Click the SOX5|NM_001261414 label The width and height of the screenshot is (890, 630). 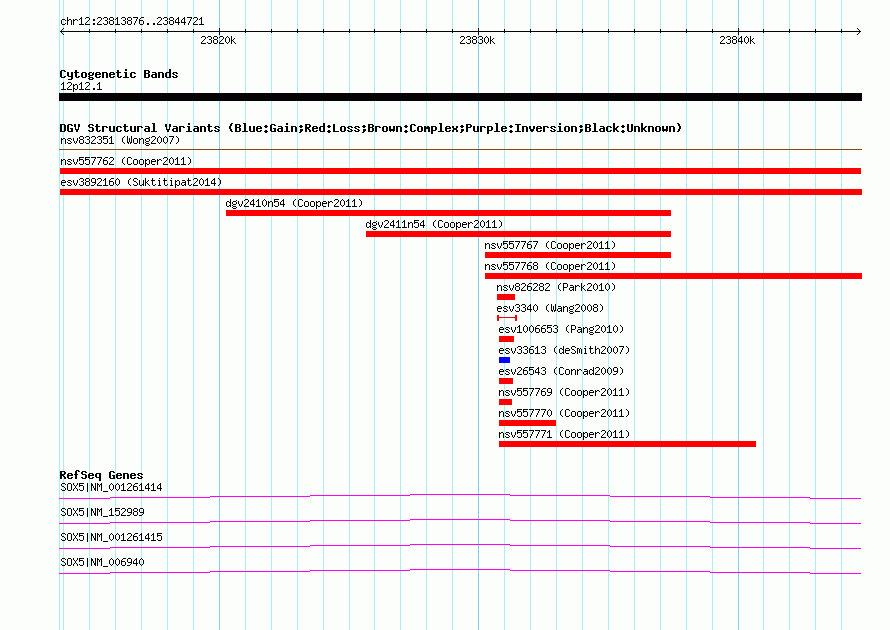(111, 488)
